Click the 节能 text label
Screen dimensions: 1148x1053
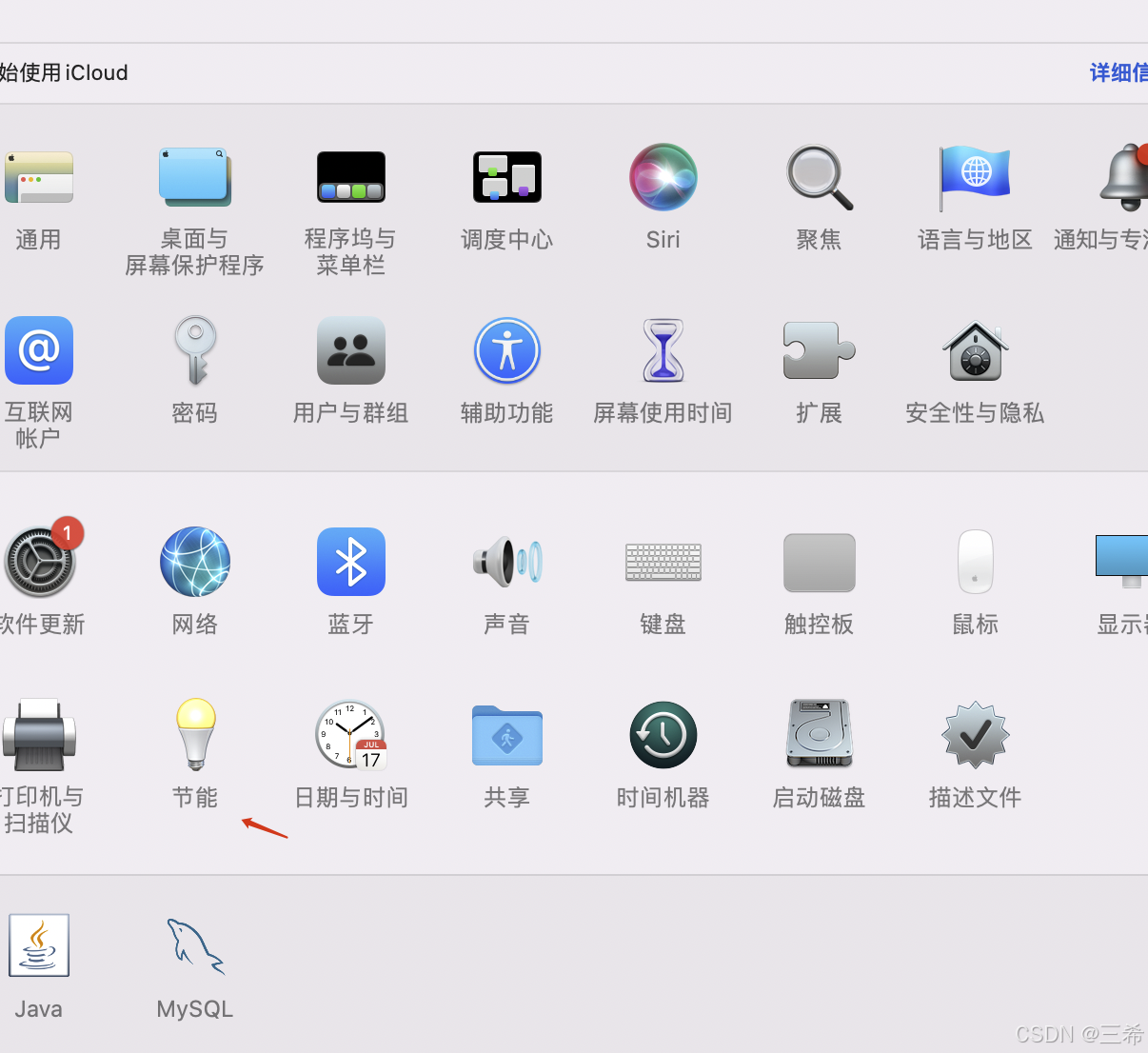[195, 798]
